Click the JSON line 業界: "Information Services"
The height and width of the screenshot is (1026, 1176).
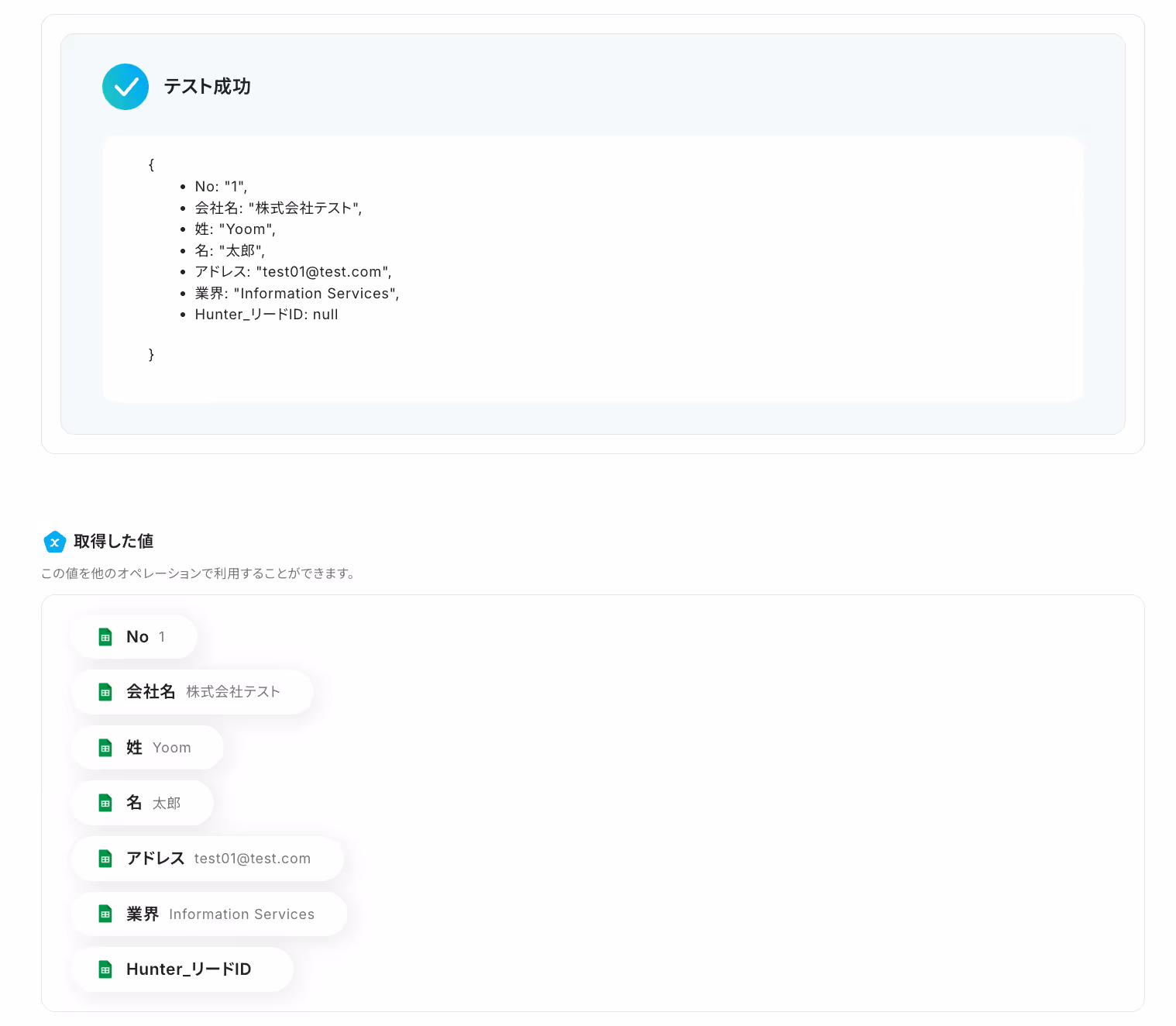(x=297, y=293)
